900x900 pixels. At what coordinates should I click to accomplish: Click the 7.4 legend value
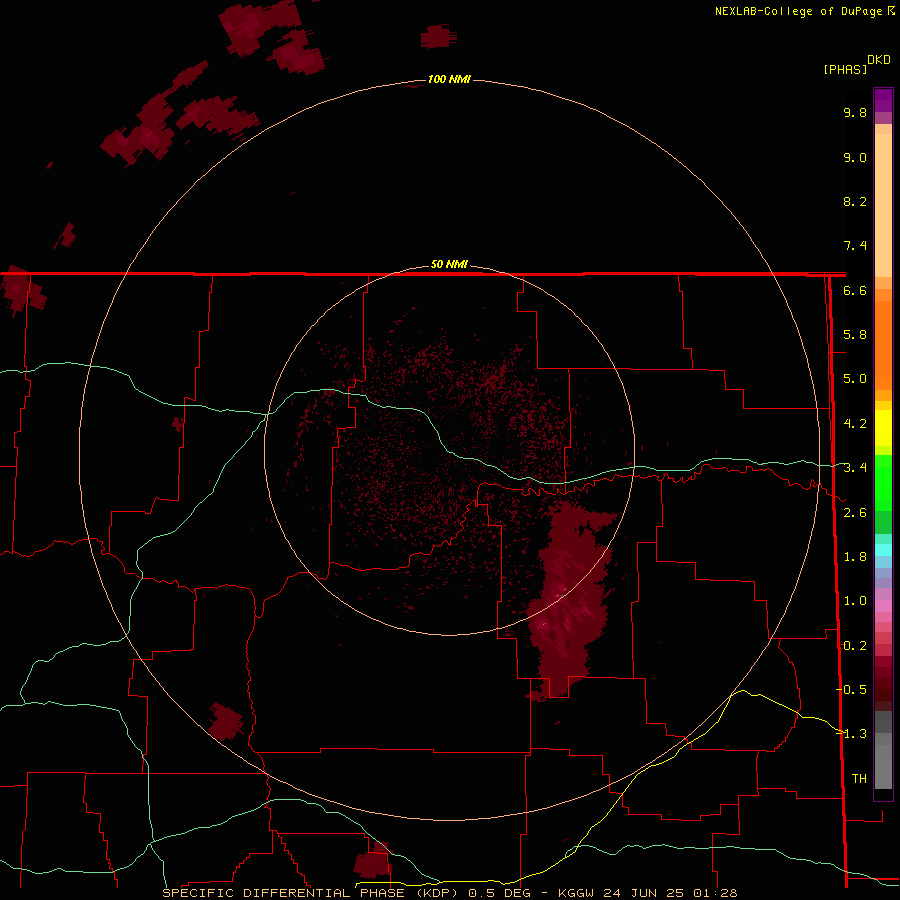[855, 246]
